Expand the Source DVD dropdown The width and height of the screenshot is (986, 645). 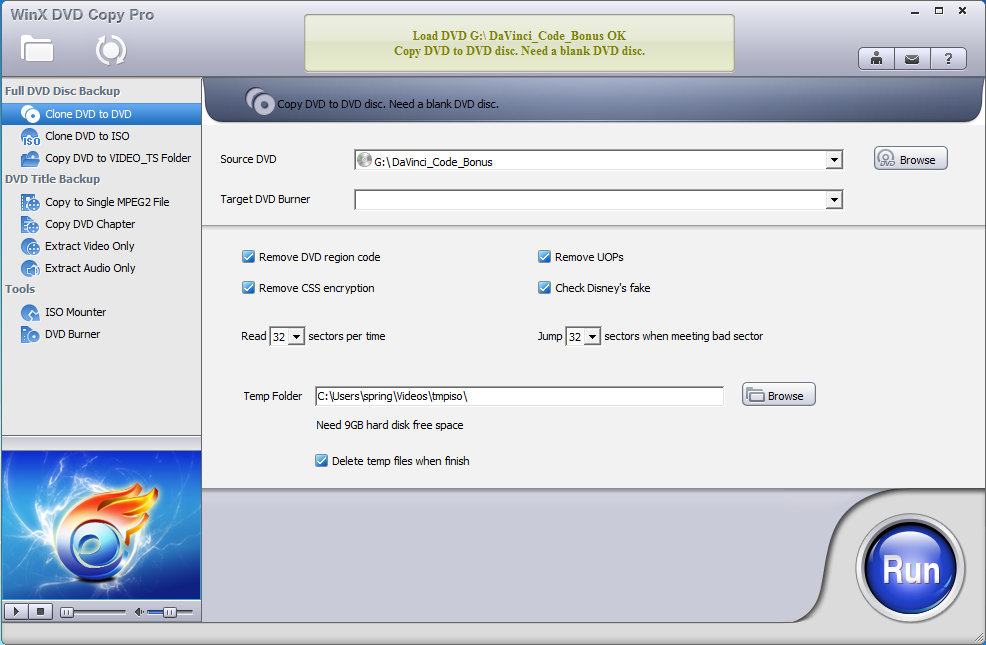(x=834, y=160)
